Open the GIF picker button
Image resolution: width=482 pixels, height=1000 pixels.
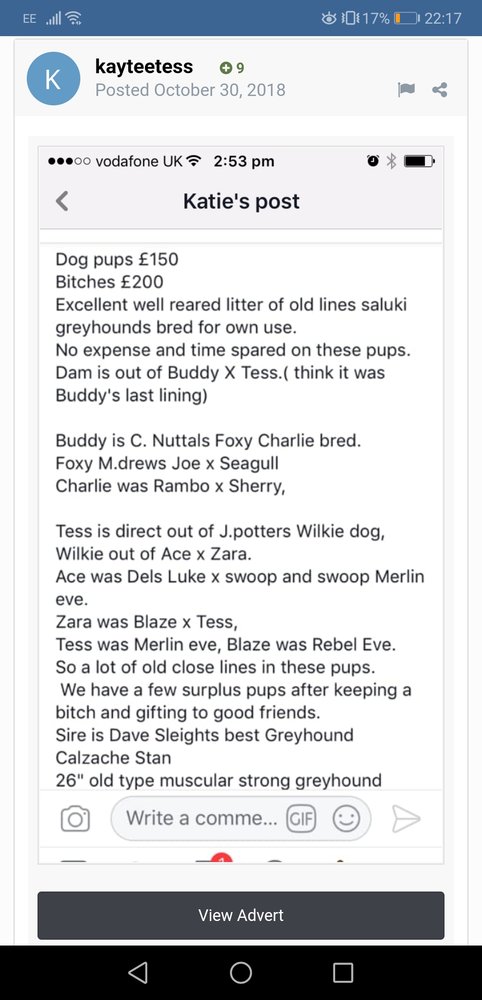(x=301, y=819)
